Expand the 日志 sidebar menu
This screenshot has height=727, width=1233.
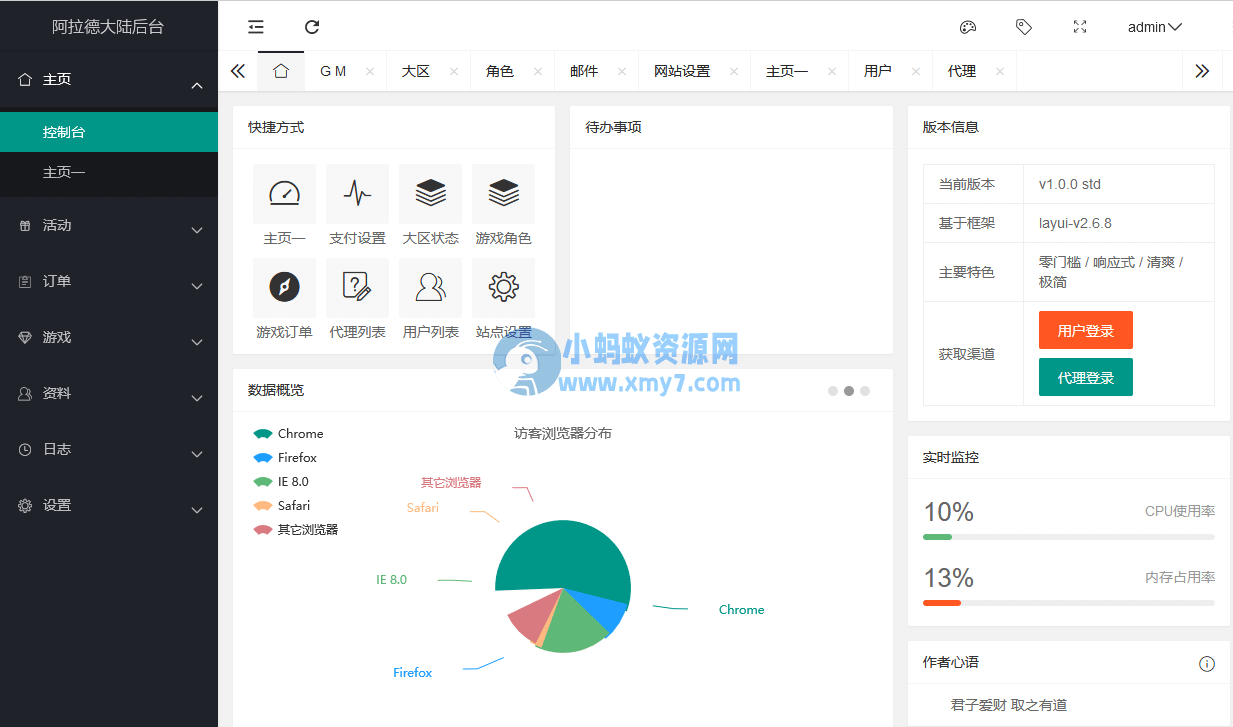pos(109,450)
